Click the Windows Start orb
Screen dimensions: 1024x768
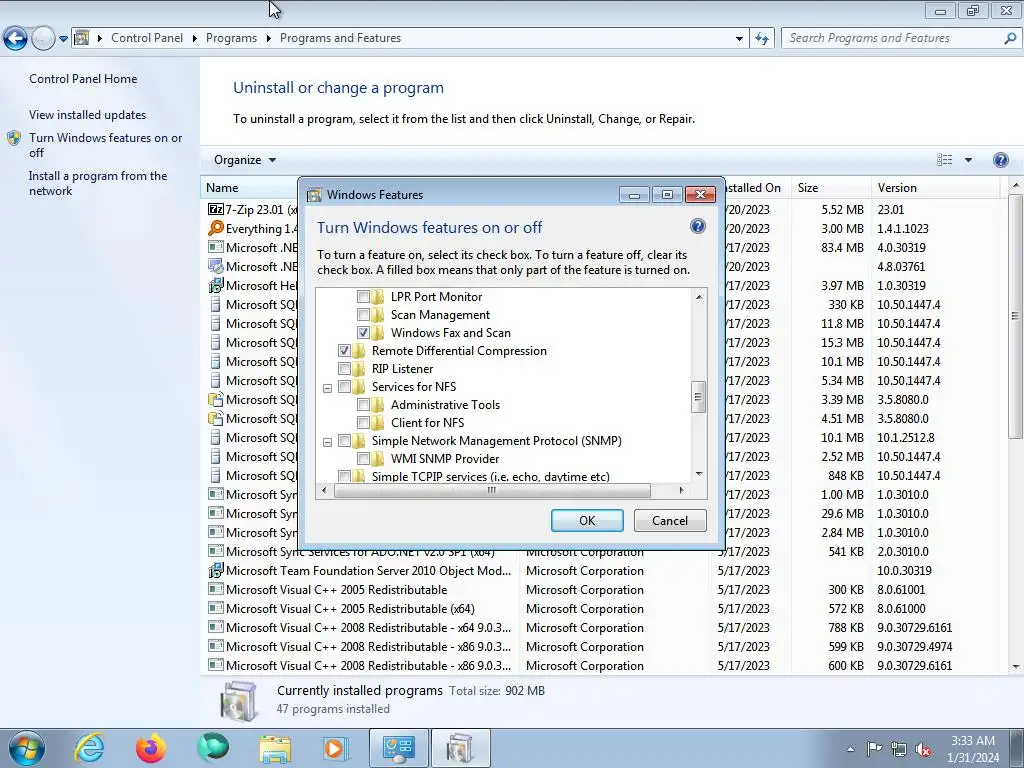coord(27,749)
